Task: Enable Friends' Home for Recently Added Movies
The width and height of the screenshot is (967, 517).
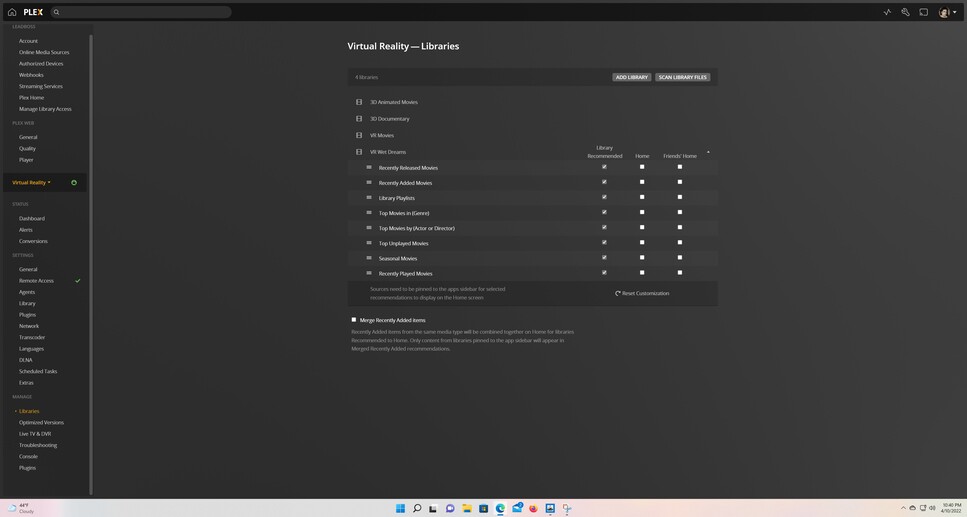Action: [680, 182]
